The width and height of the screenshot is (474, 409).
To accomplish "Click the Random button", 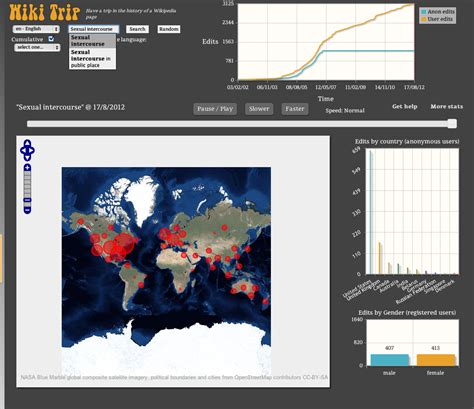I will click(169, 29).
